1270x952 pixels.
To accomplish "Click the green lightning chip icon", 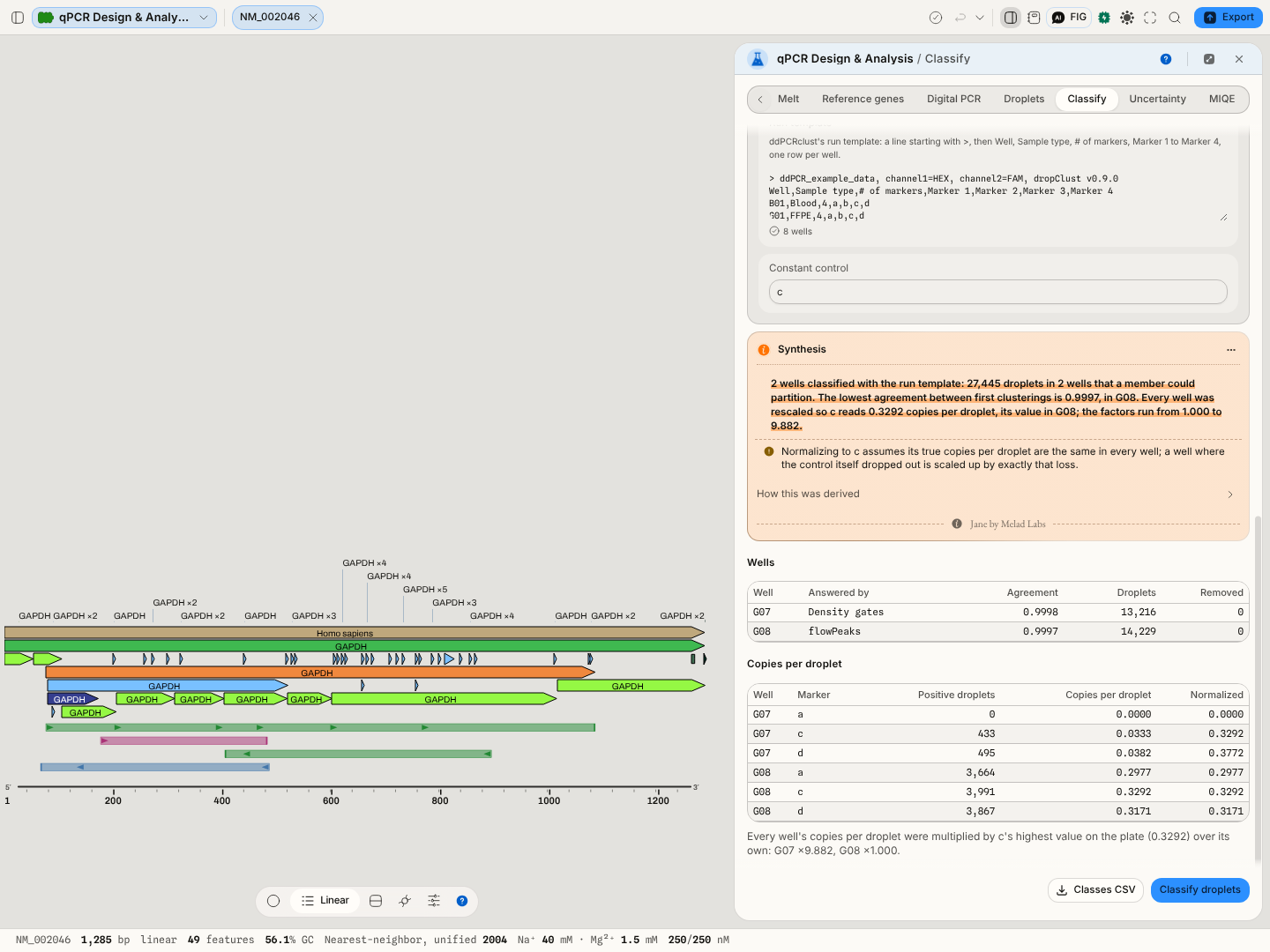I will [1104, 18].
